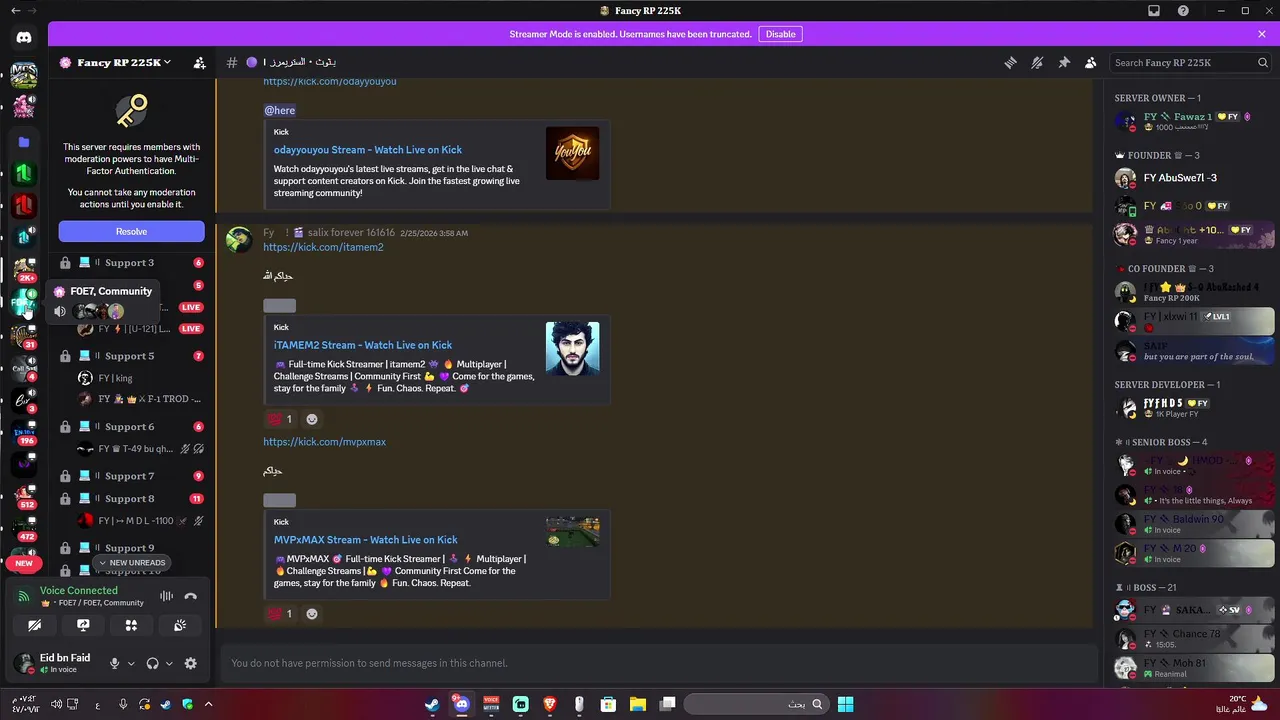Dismiss the Streamer Mode banner
The height and width of the screenshot is (720, 1280).
point(1262,34)
